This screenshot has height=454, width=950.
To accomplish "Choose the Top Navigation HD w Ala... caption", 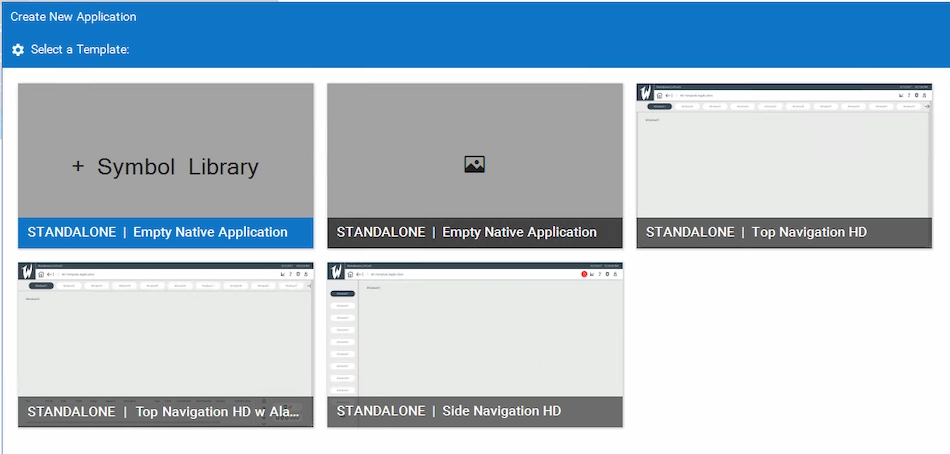I will (166, 411).
